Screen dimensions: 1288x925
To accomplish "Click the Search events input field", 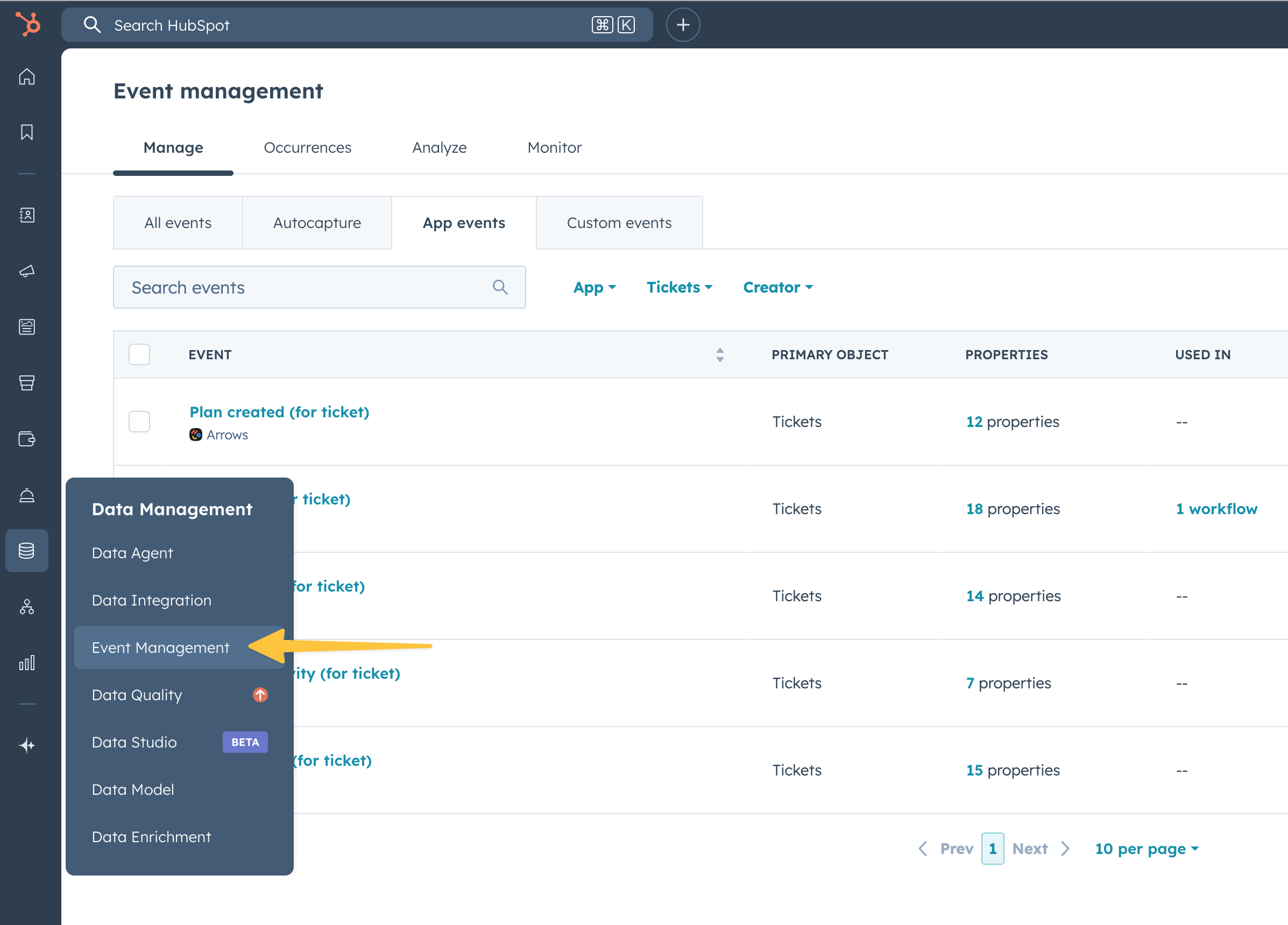I will click(x=307, y=287).
